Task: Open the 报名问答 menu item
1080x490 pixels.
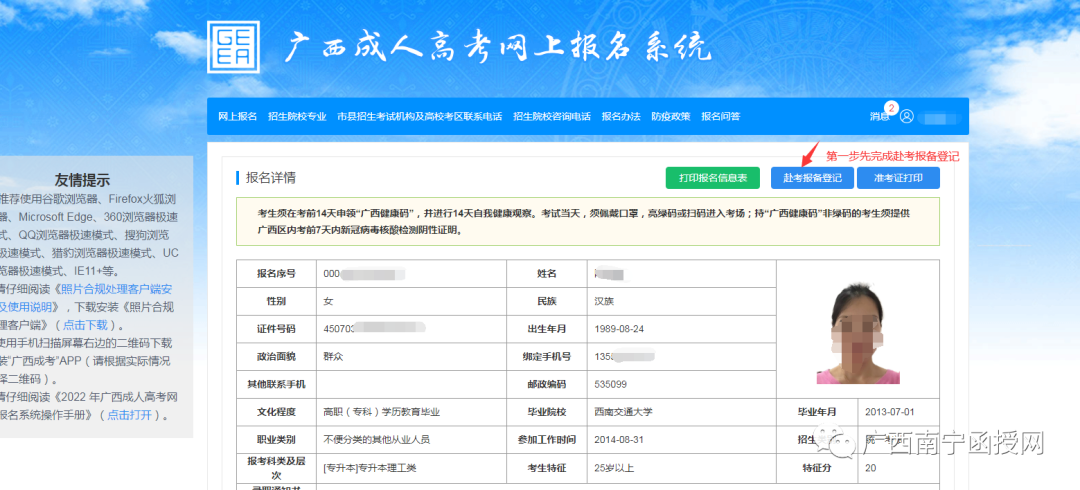Action: point(720,116)
